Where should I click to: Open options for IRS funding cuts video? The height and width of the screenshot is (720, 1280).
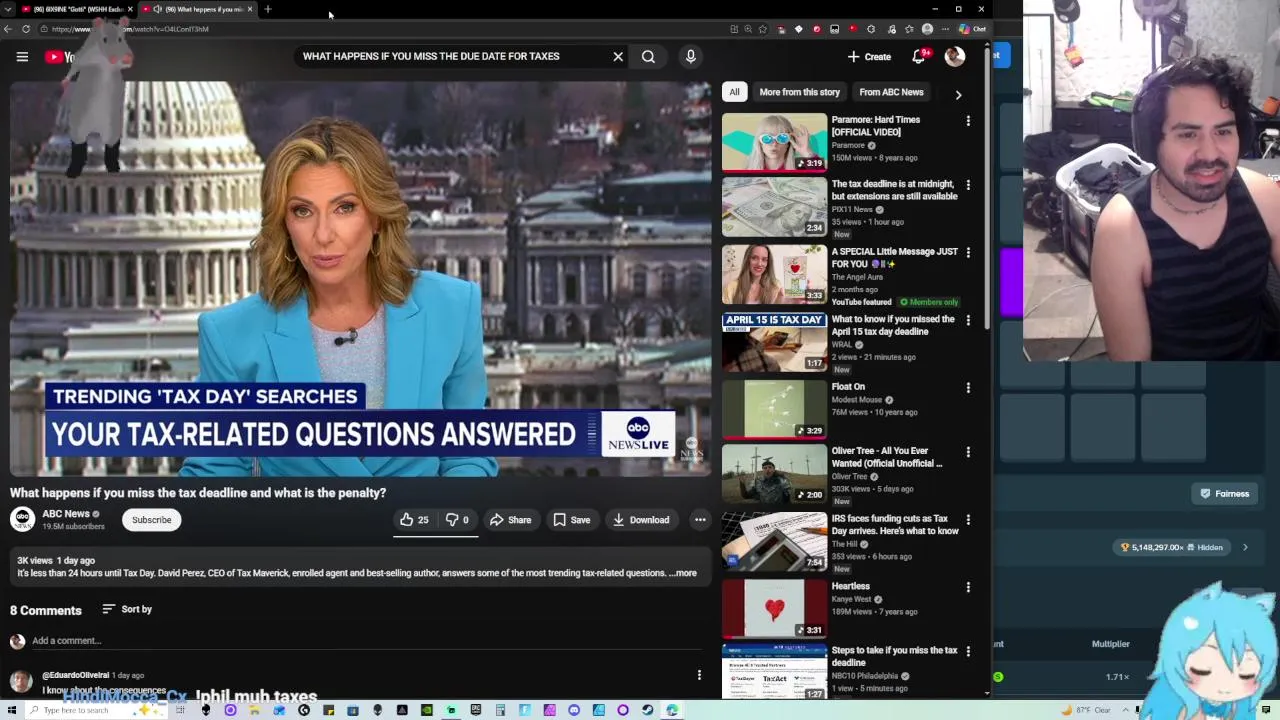[968, 519]
